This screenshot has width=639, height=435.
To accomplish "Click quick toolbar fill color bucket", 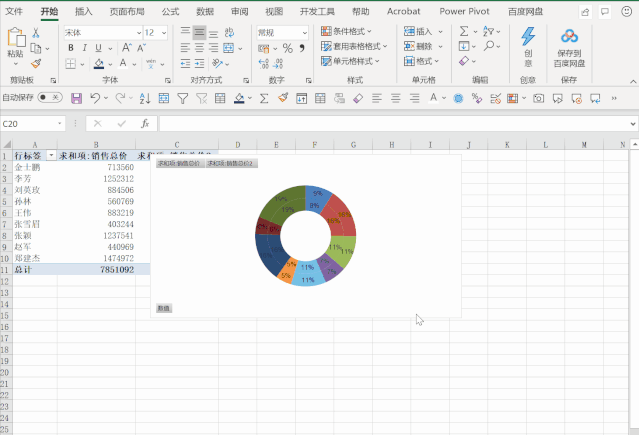I will (x=239, y=98).
